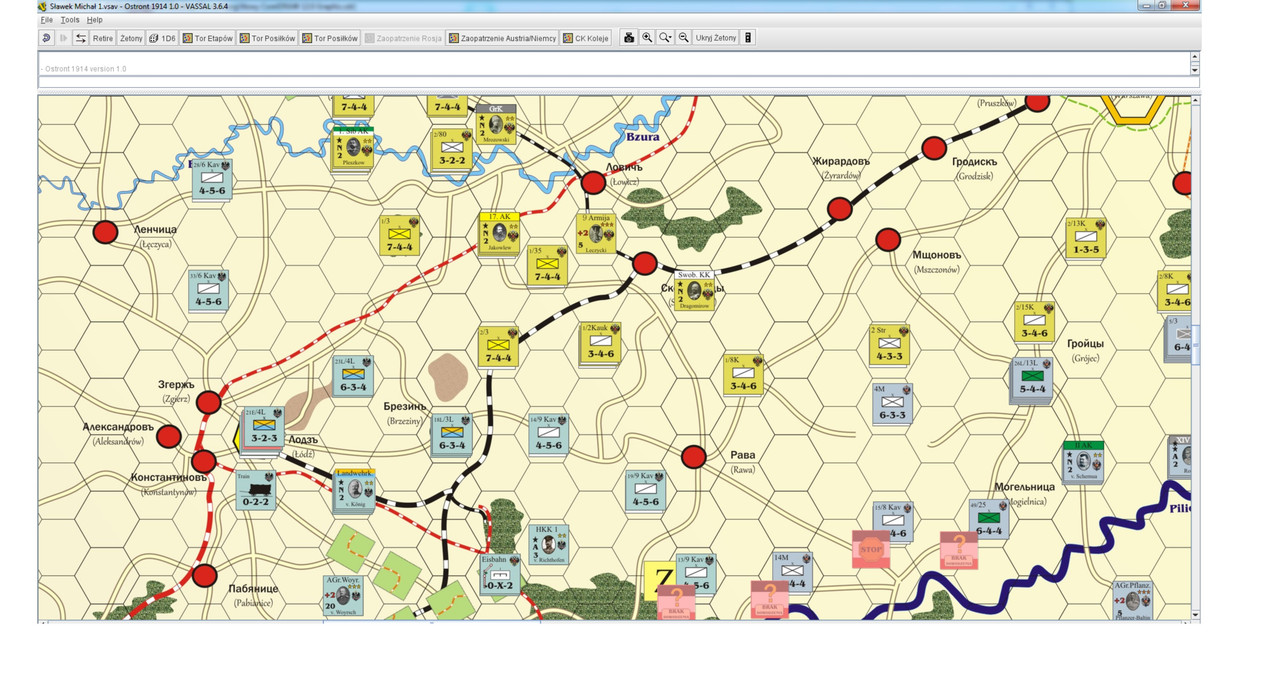Select the 1/35 infantry counter

(x=548, y=264)
